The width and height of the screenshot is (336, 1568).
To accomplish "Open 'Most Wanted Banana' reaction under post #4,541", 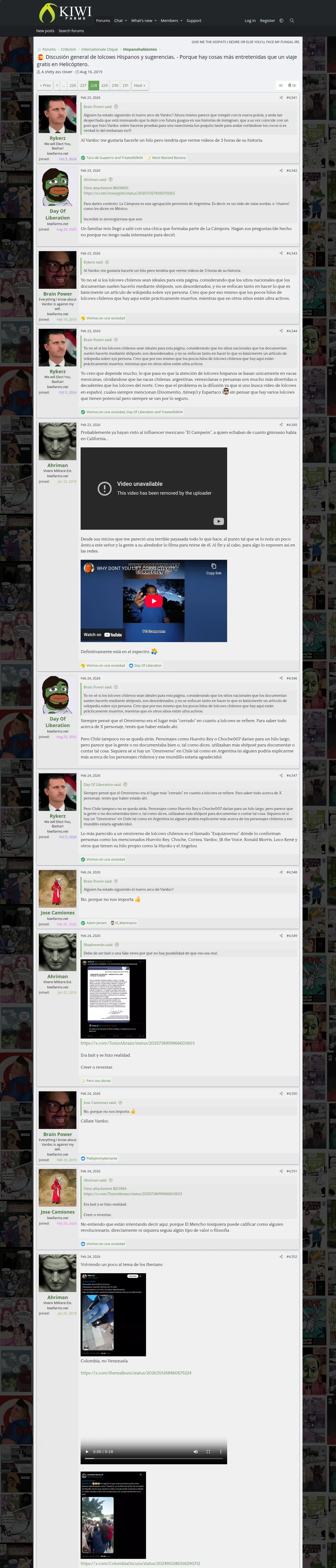I will pyautogui.click(x=168, y=158).
